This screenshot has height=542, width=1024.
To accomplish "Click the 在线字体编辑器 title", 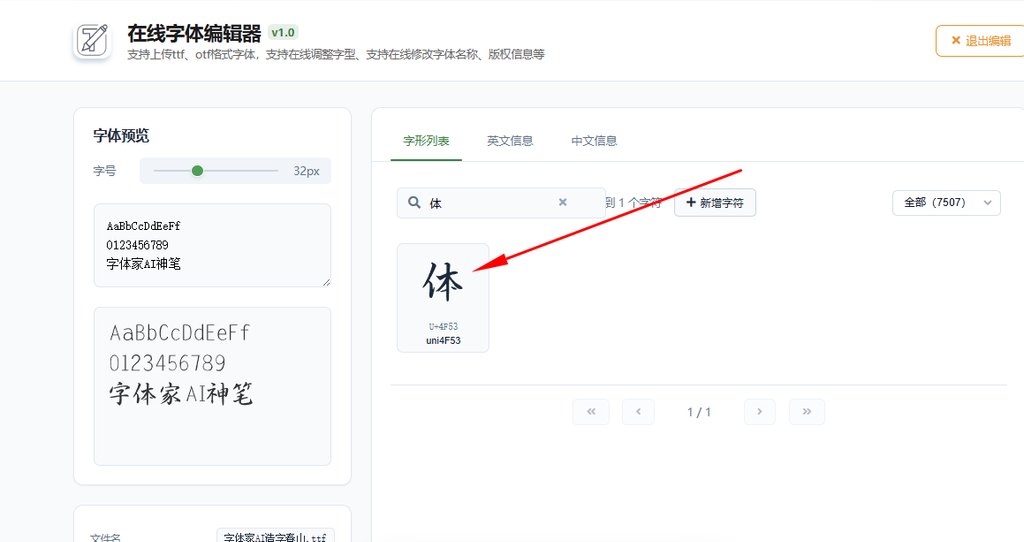I will (x=194, y=33).
